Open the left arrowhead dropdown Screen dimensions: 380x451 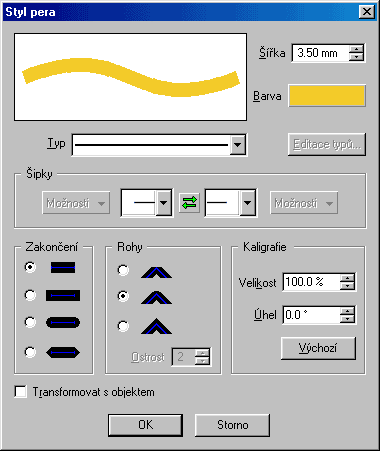point(163,203)
